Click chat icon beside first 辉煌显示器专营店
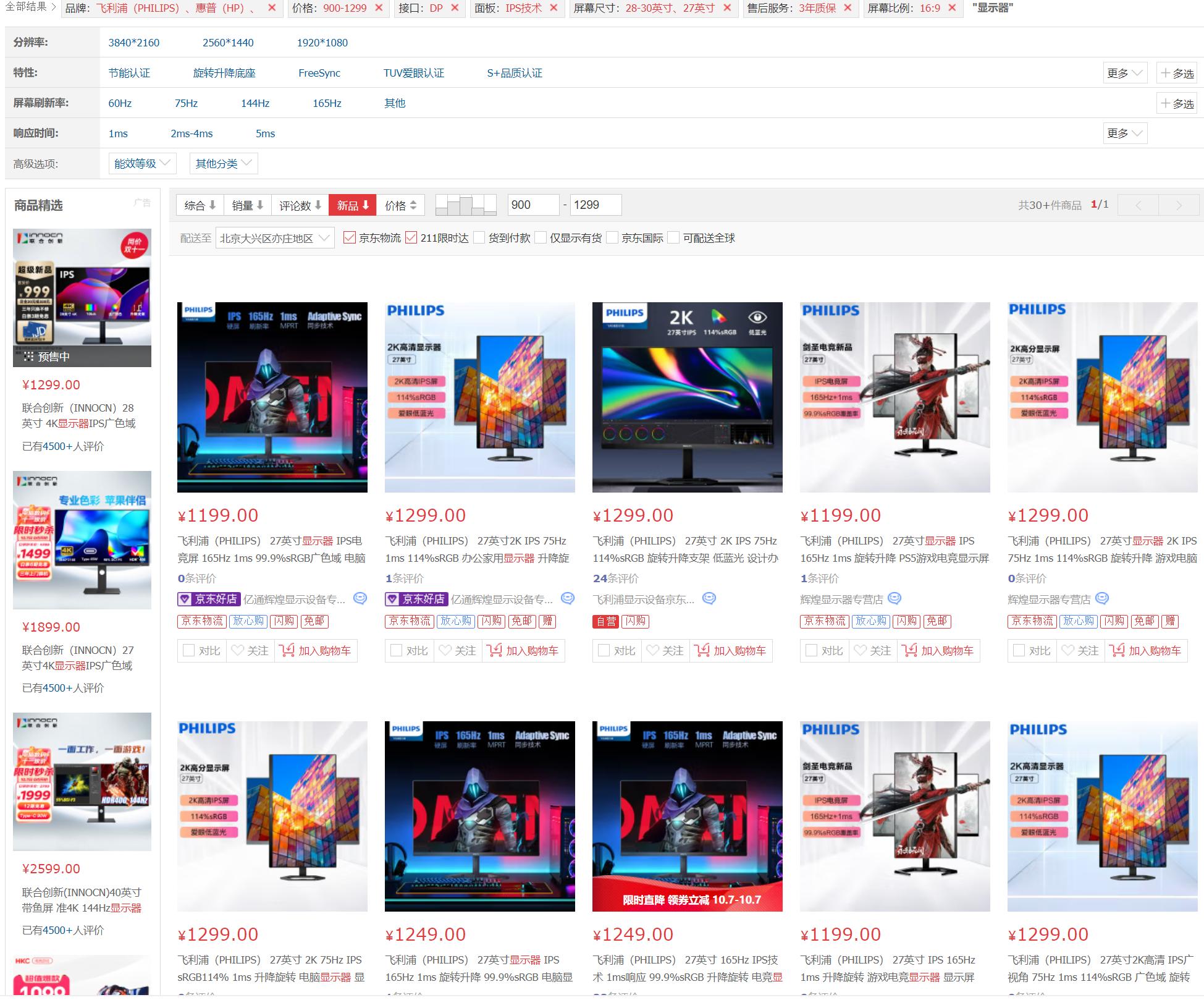This screenshot has height=1000, width=1204. (895, 598)
